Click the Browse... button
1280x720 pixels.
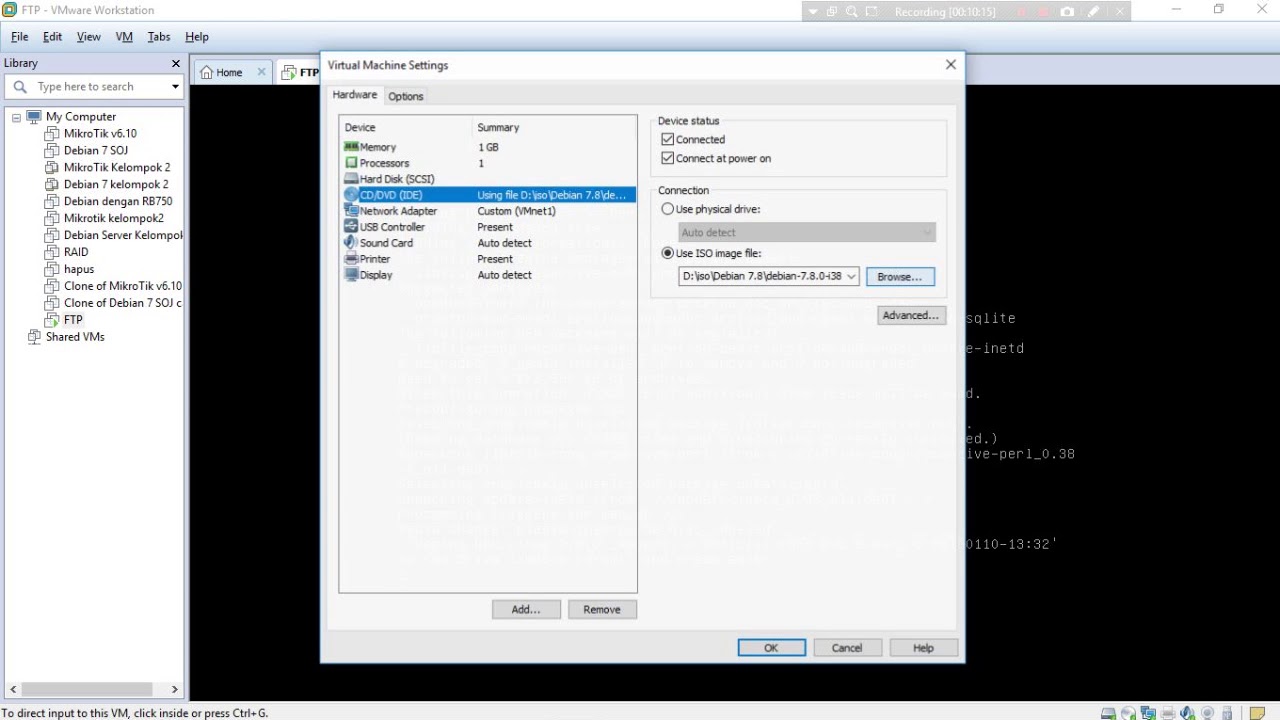[x=900, y=277]
